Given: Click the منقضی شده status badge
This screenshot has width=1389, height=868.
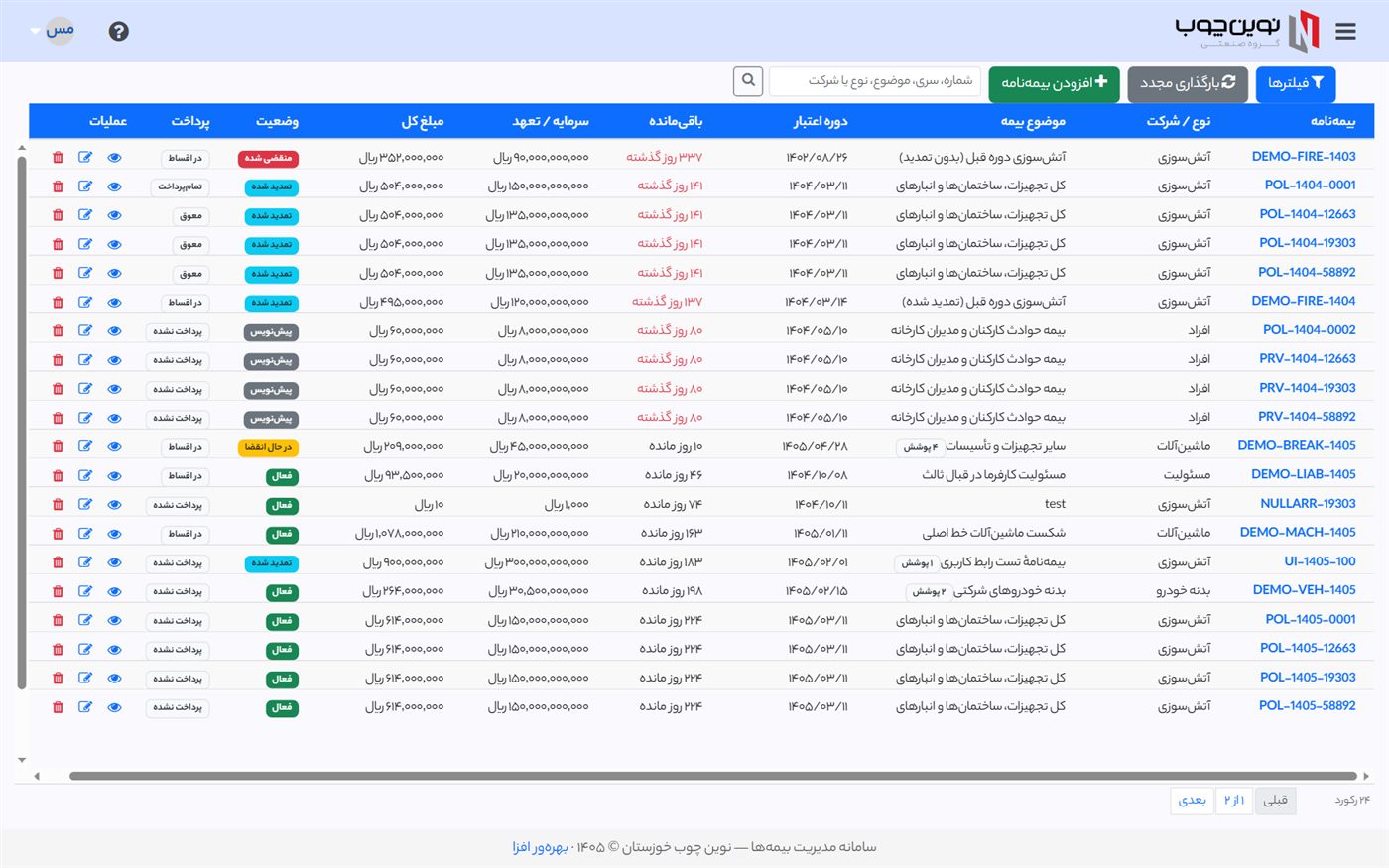Looking at the screenshot, I should (x=268, y=158).
